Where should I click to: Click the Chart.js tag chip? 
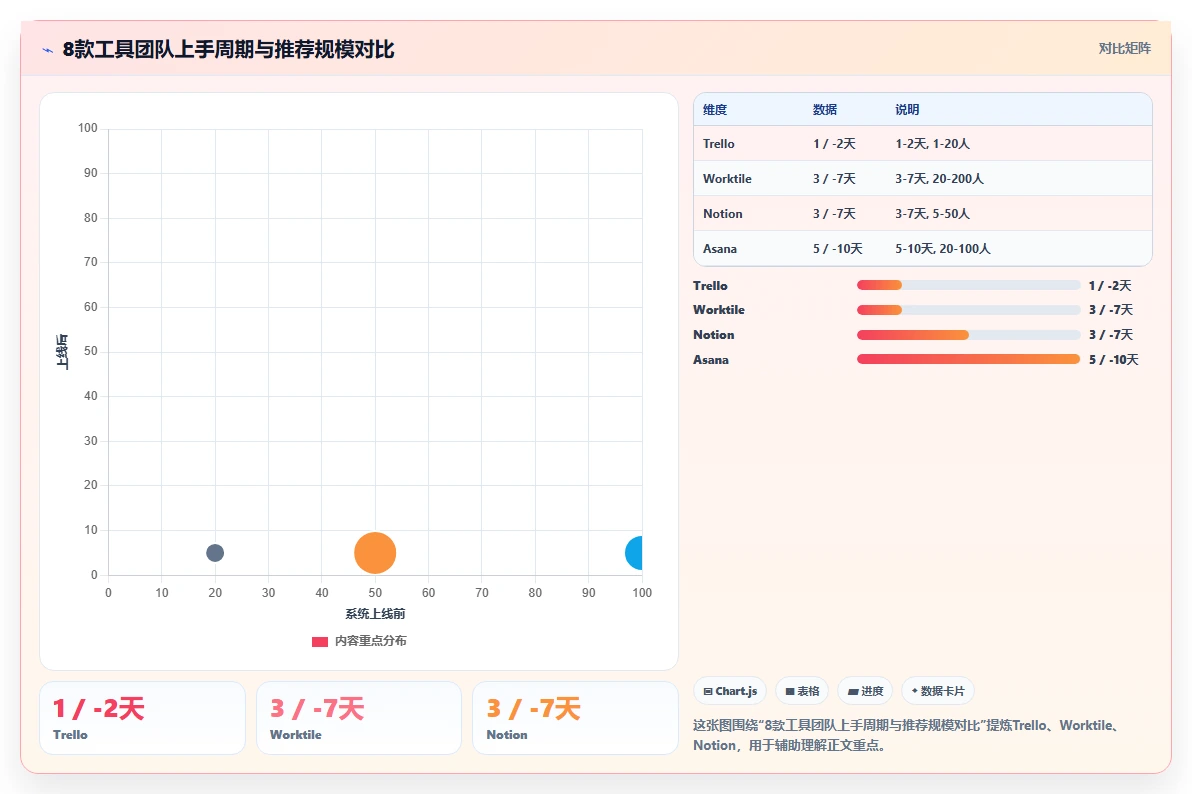pos(730,691)
